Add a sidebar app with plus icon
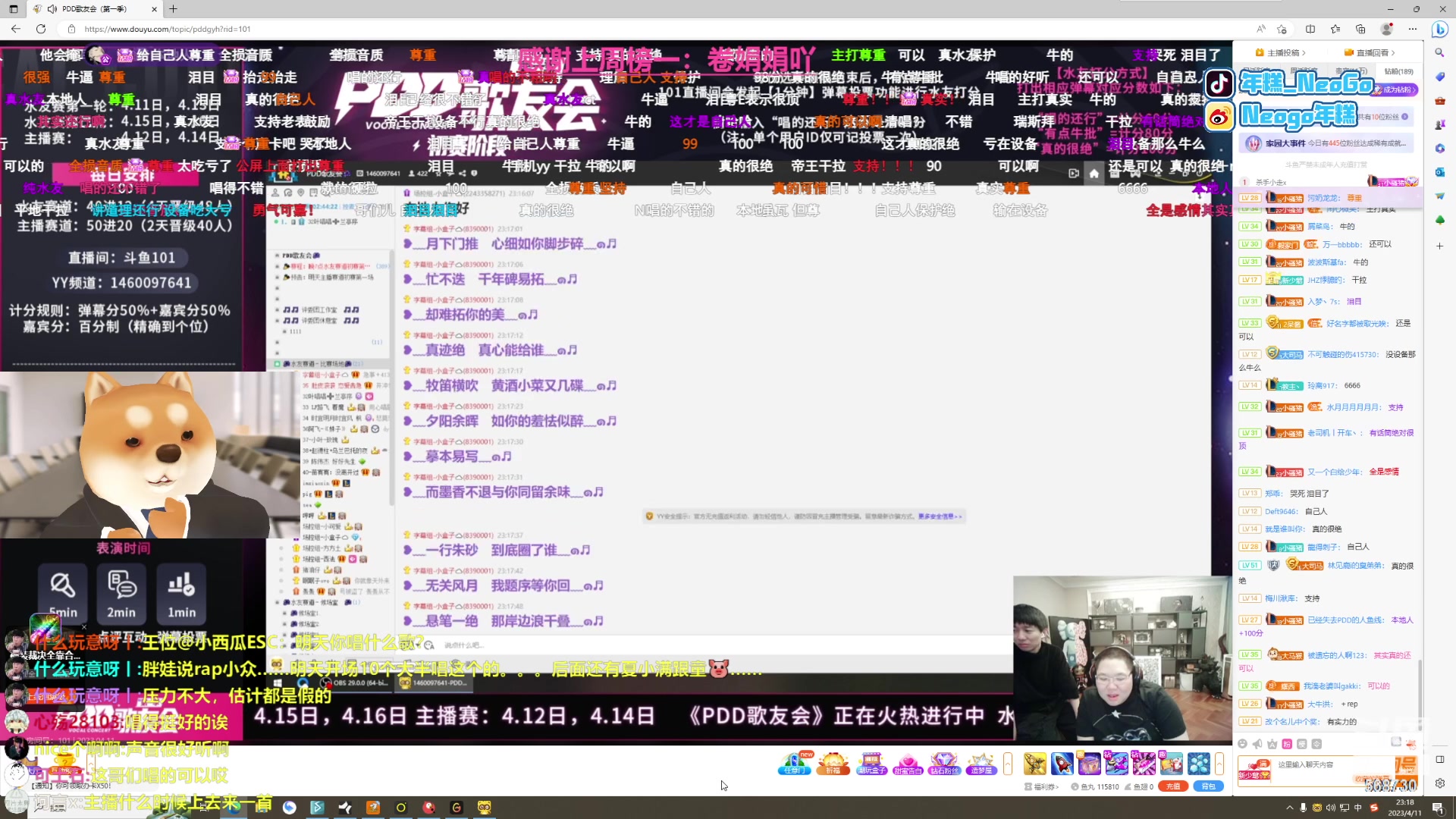Viewport: 1456px width, 819px height. click(1439, 246)
